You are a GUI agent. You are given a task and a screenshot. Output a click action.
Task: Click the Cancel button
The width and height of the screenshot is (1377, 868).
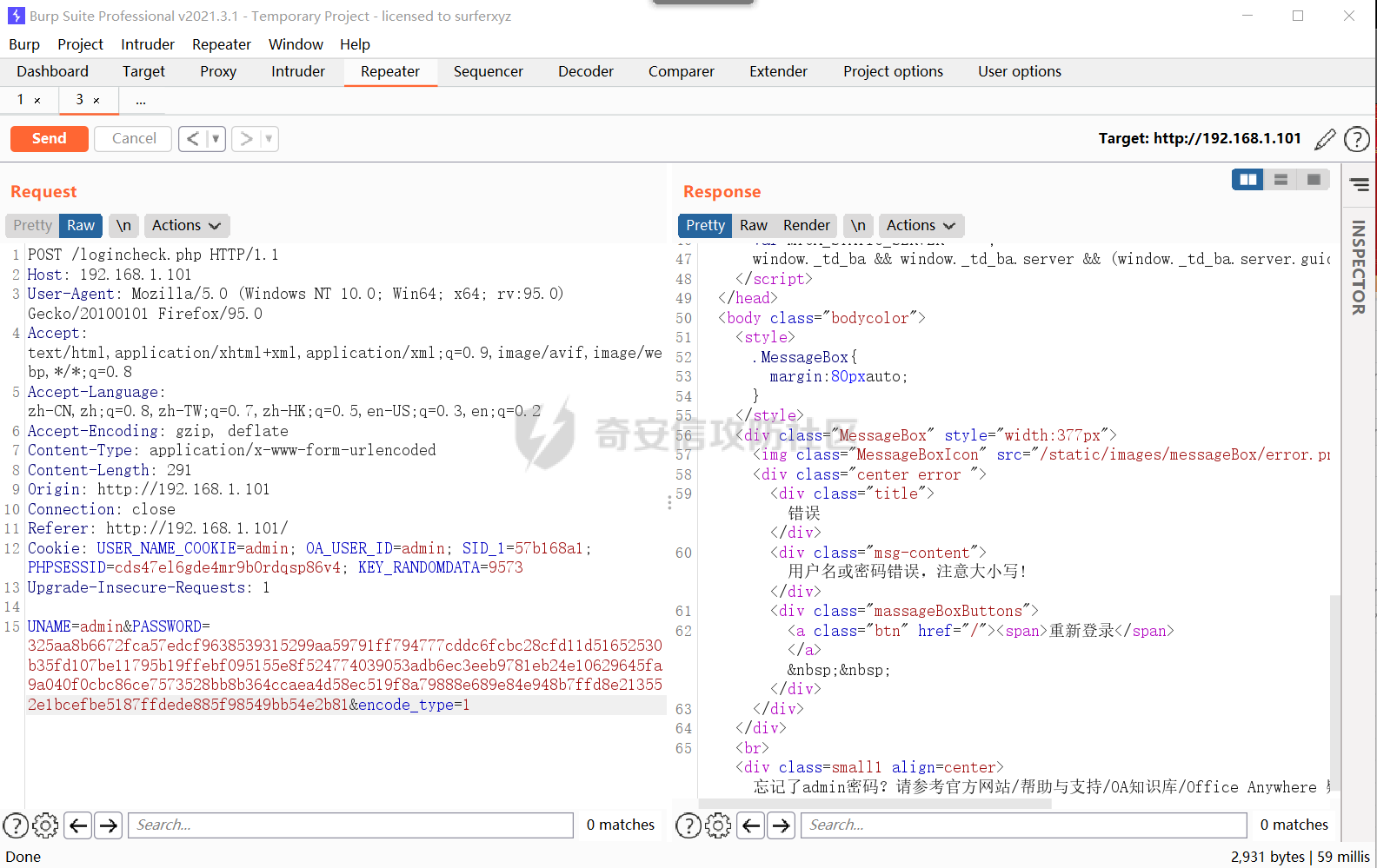point(134,139)
